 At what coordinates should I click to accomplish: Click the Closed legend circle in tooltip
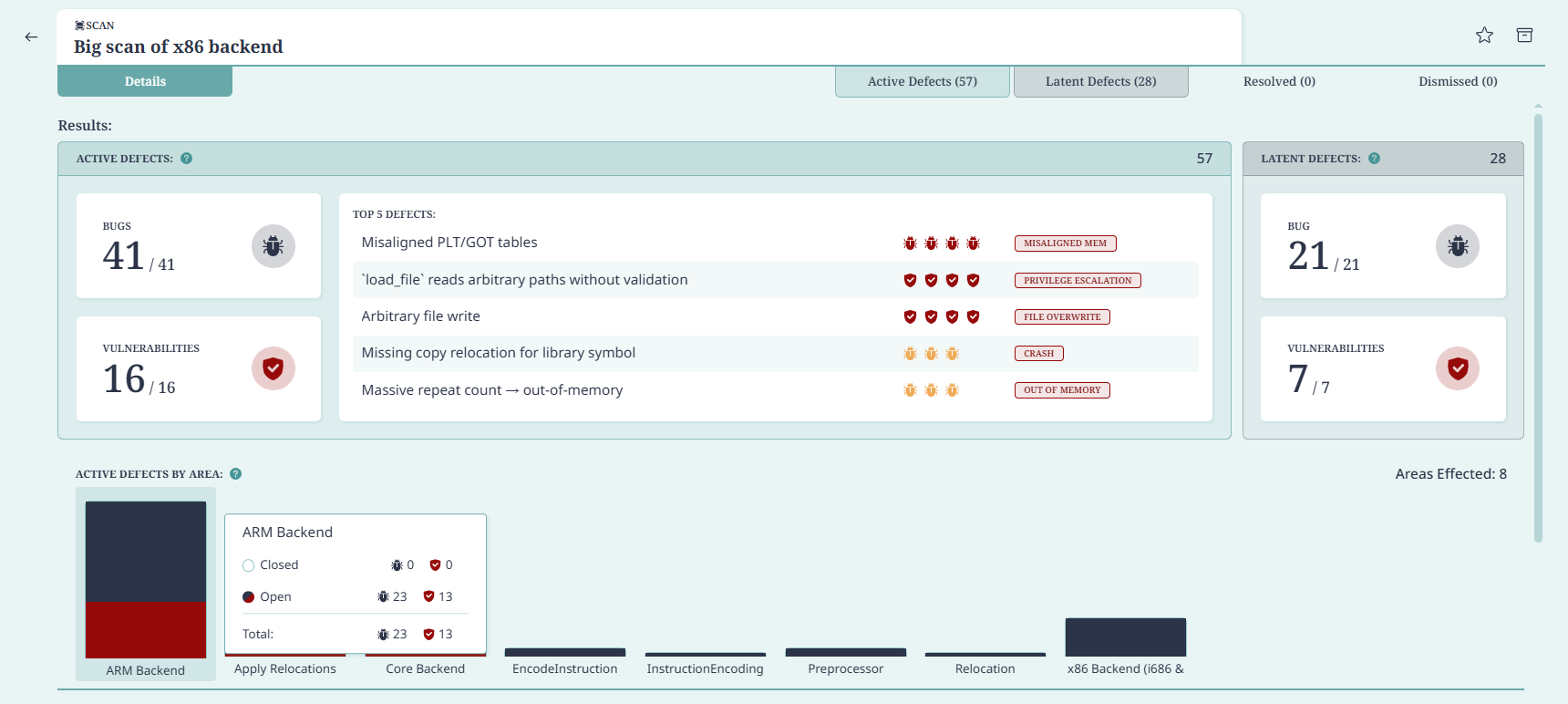[x=248, y=565]
